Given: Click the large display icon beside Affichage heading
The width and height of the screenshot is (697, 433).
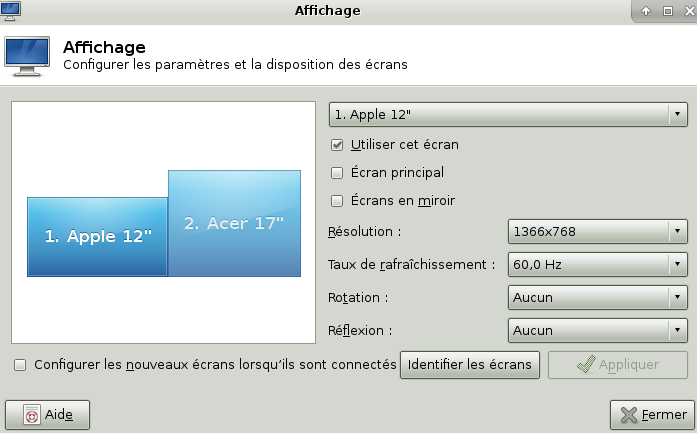Looking at the screenshot, I should point(28,56).
